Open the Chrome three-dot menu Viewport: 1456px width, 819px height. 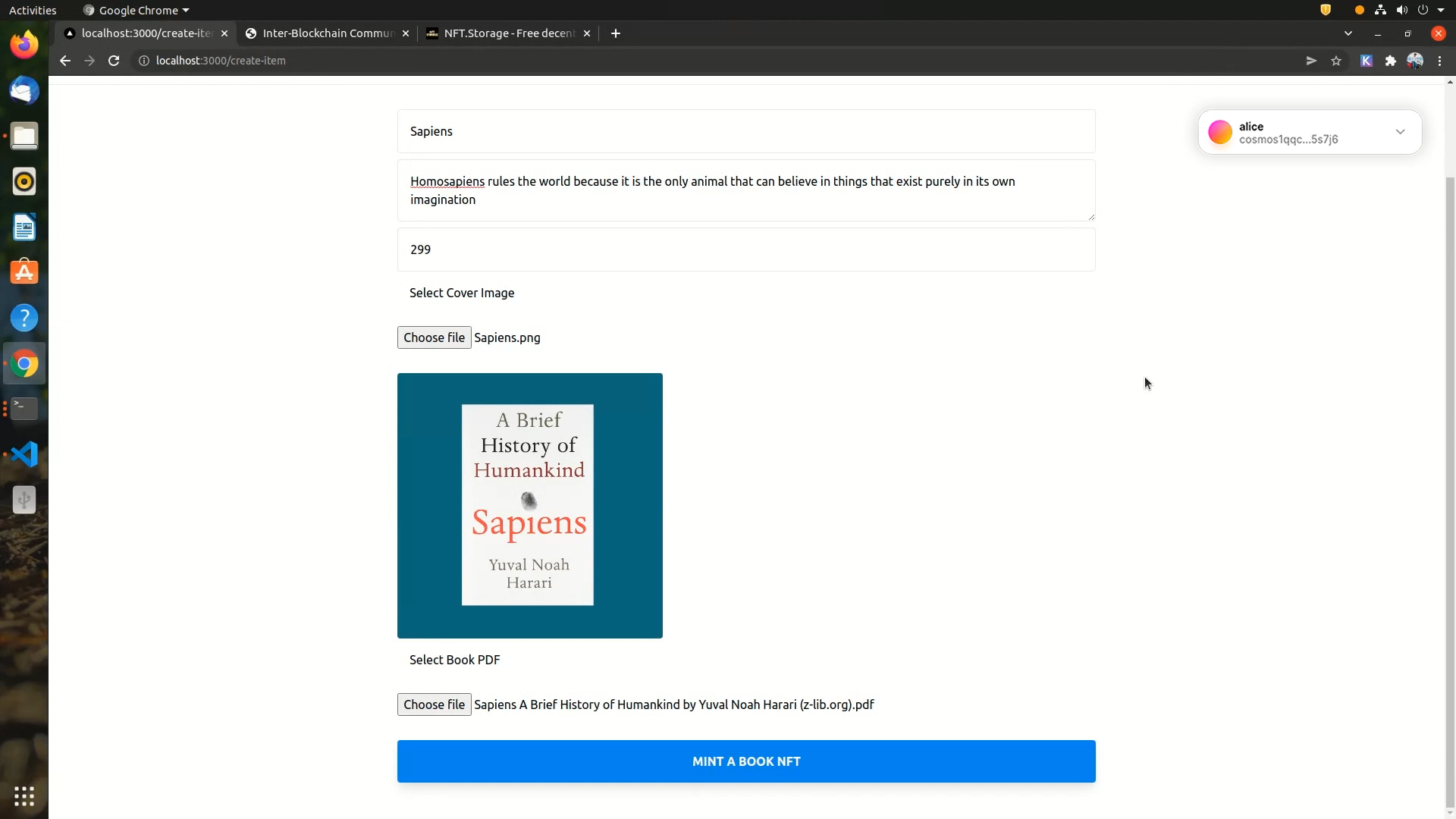point(1439,61)
